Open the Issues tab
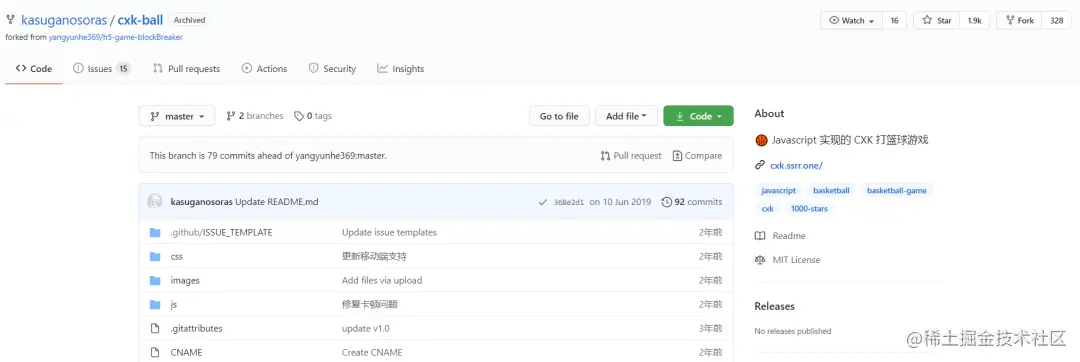 point(102,69)
